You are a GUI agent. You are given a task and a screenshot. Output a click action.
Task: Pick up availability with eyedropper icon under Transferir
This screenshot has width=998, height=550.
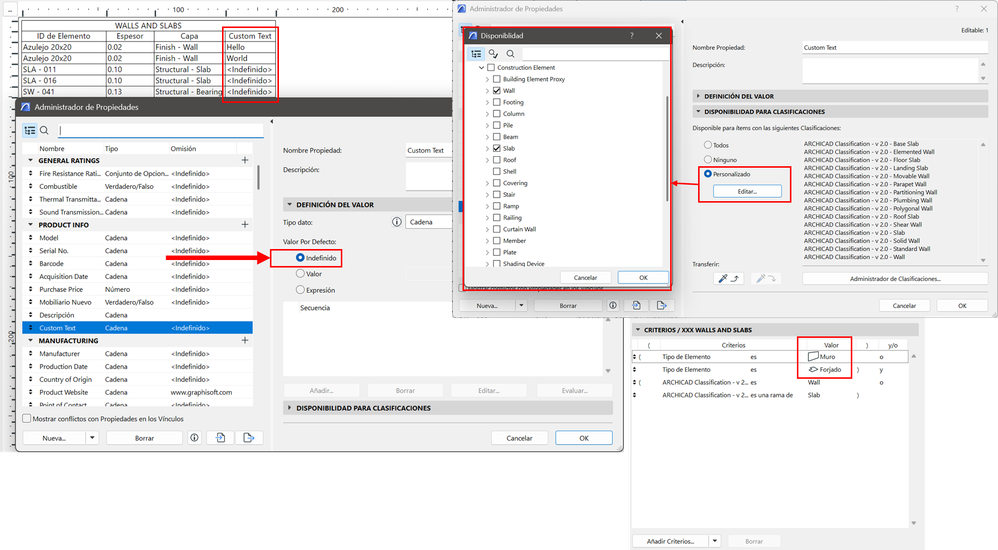(727, 279)
